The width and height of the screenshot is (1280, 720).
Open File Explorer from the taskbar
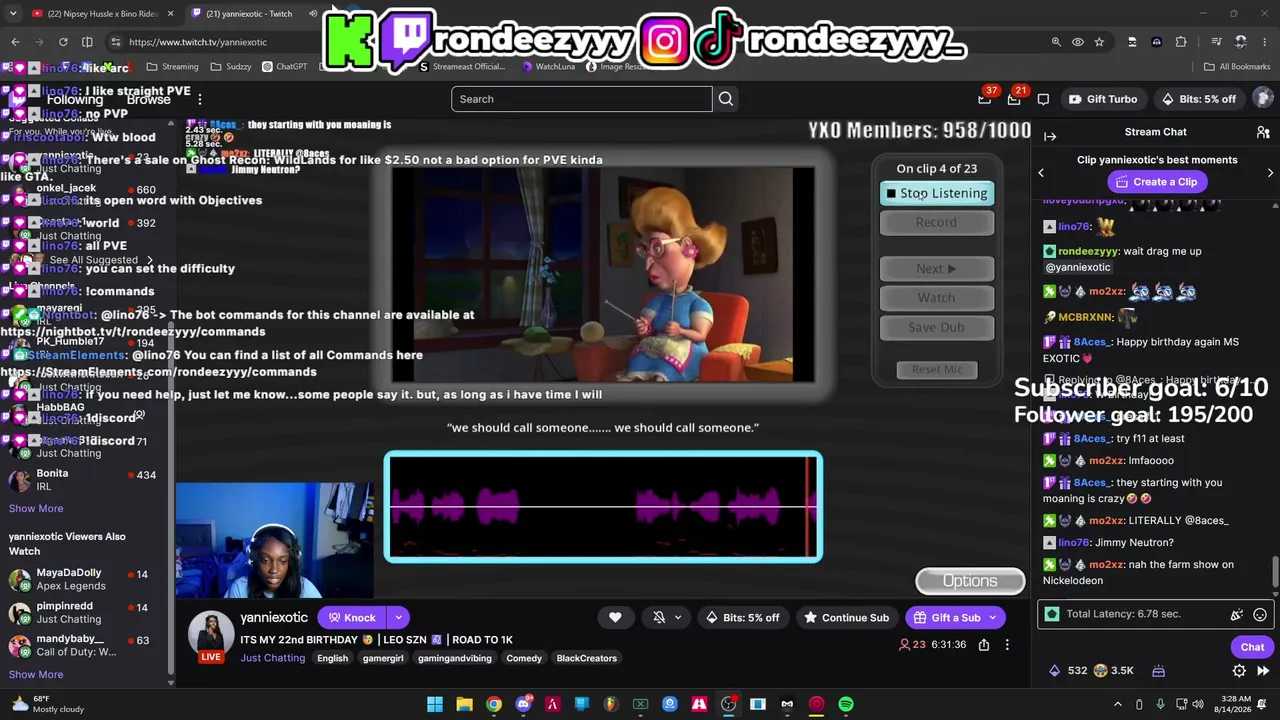(464, 704)
